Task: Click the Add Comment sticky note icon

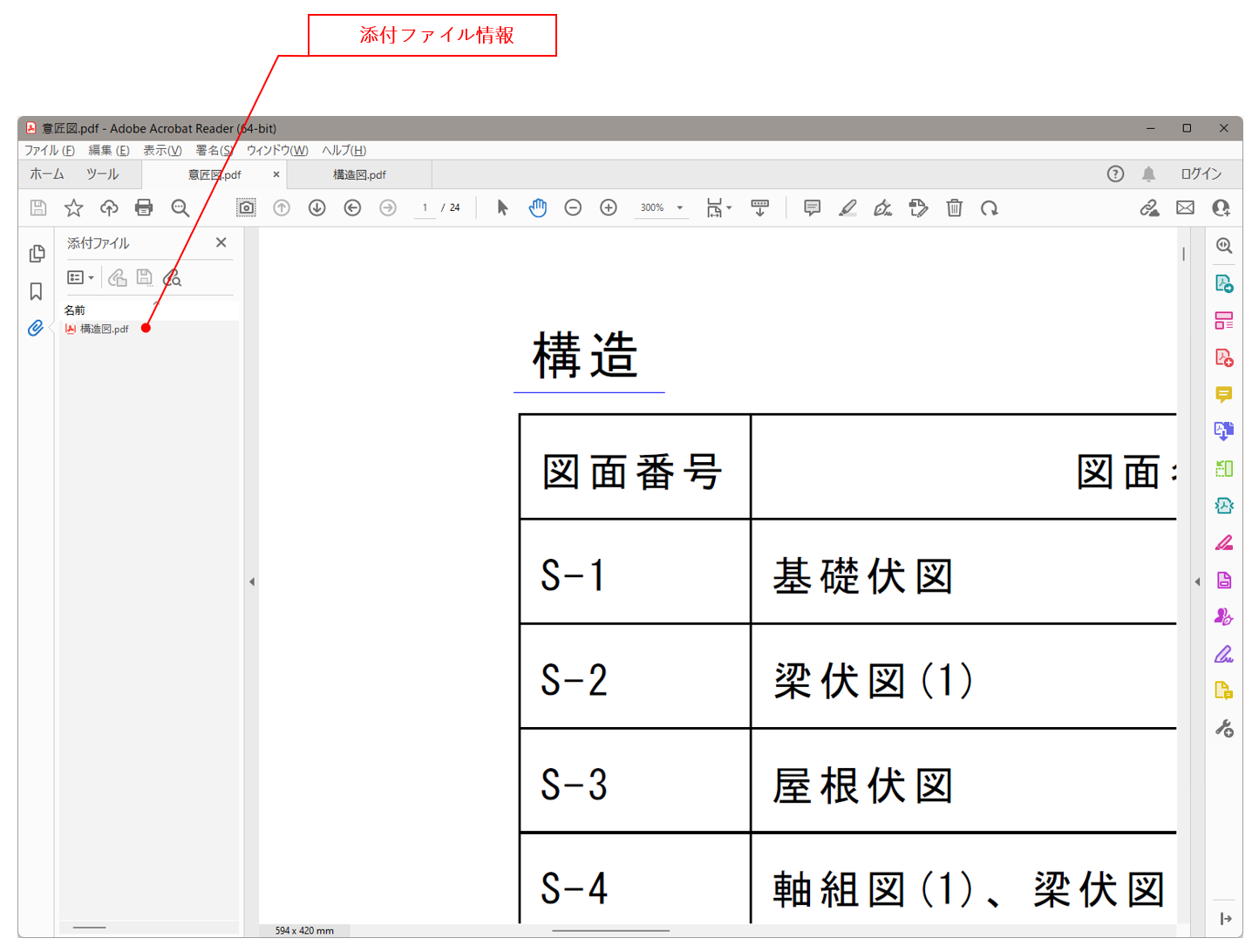Action: (812, 207)
